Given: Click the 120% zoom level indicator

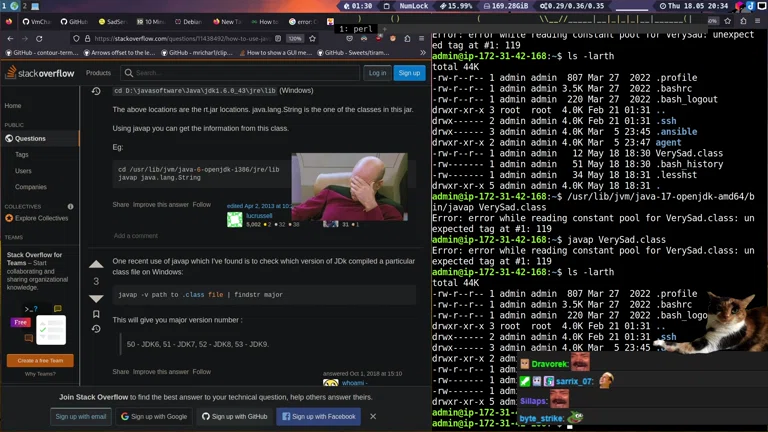Looking at the screenshot, I should (295, 38).
